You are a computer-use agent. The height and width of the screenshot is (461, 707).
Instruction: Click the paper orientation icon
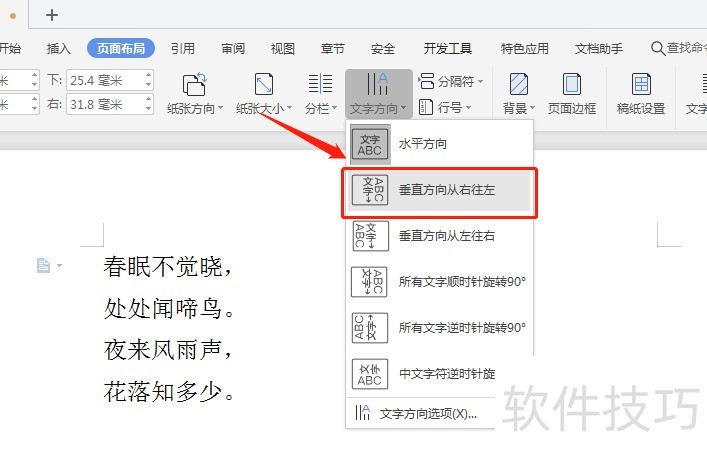[x=195, y=84]
